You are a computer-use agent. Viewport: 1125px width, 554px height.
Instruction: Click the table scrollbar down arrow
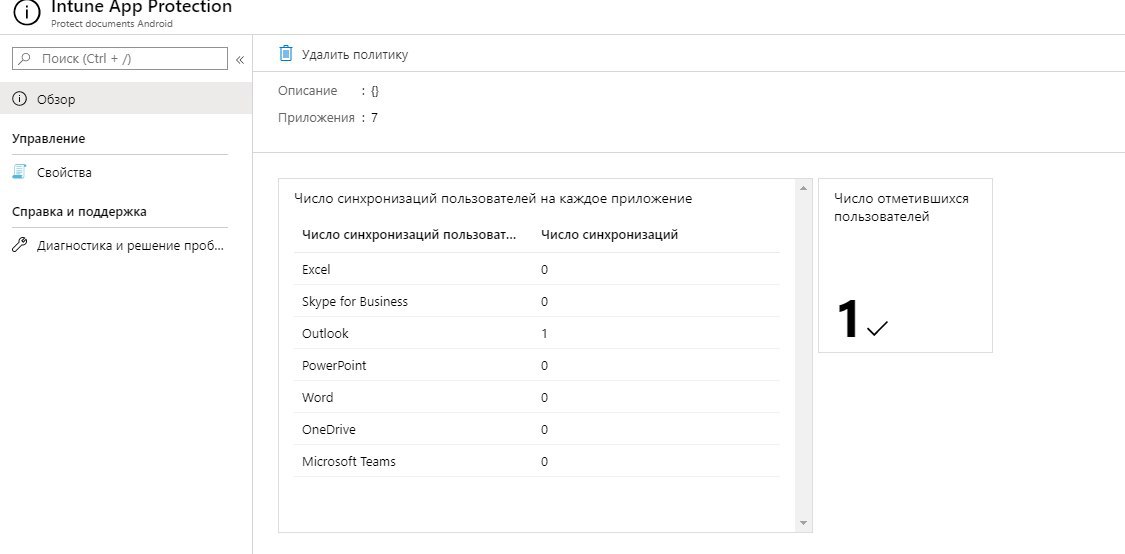click(x=803, y=522)
